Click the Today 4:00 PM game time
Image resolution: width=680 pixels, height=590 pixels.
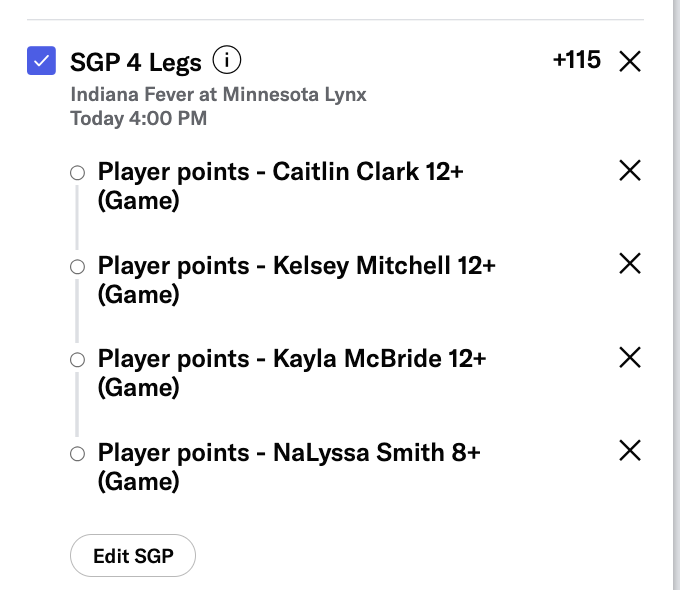(138, 118)
